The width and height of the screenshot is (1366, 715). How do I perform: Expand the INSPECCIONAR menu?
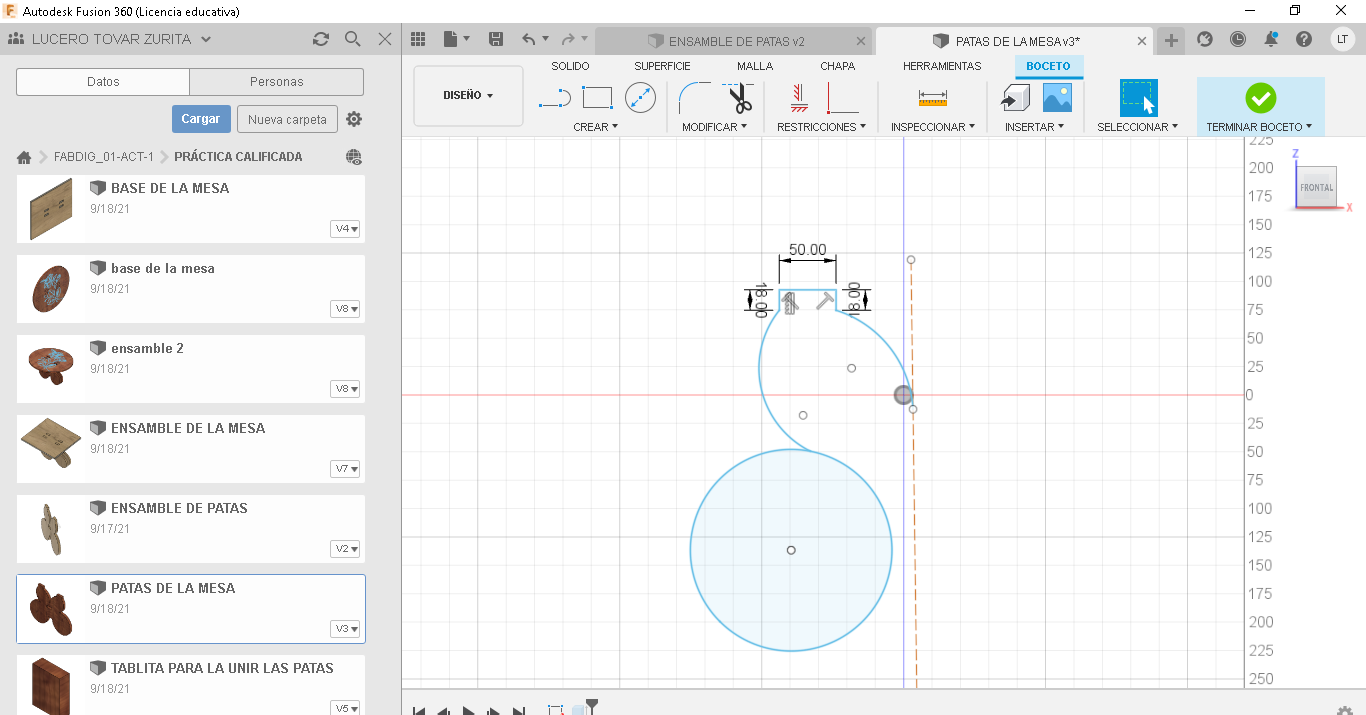click(x=933, y=127)
